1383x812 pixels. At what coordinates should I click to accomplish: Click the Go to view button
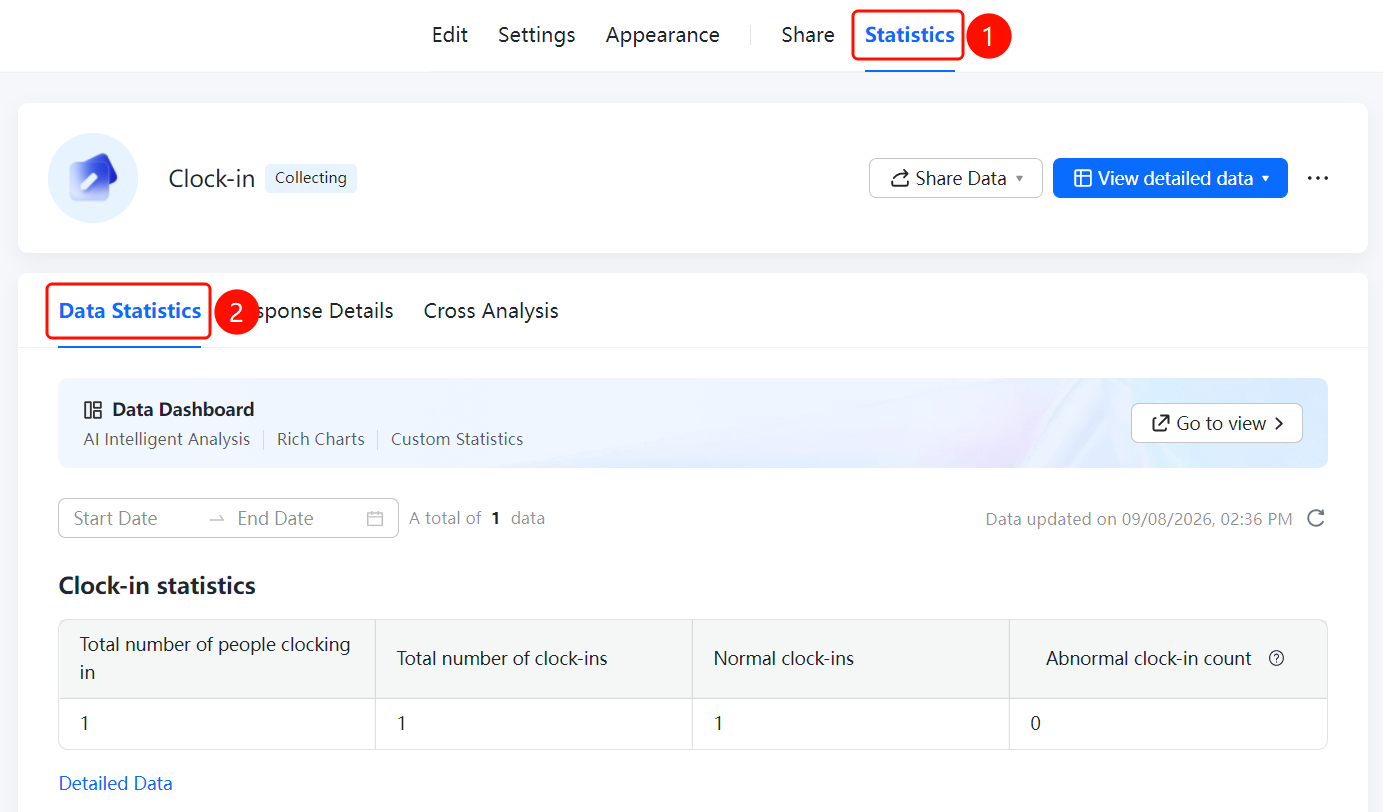pos(1217,423)
